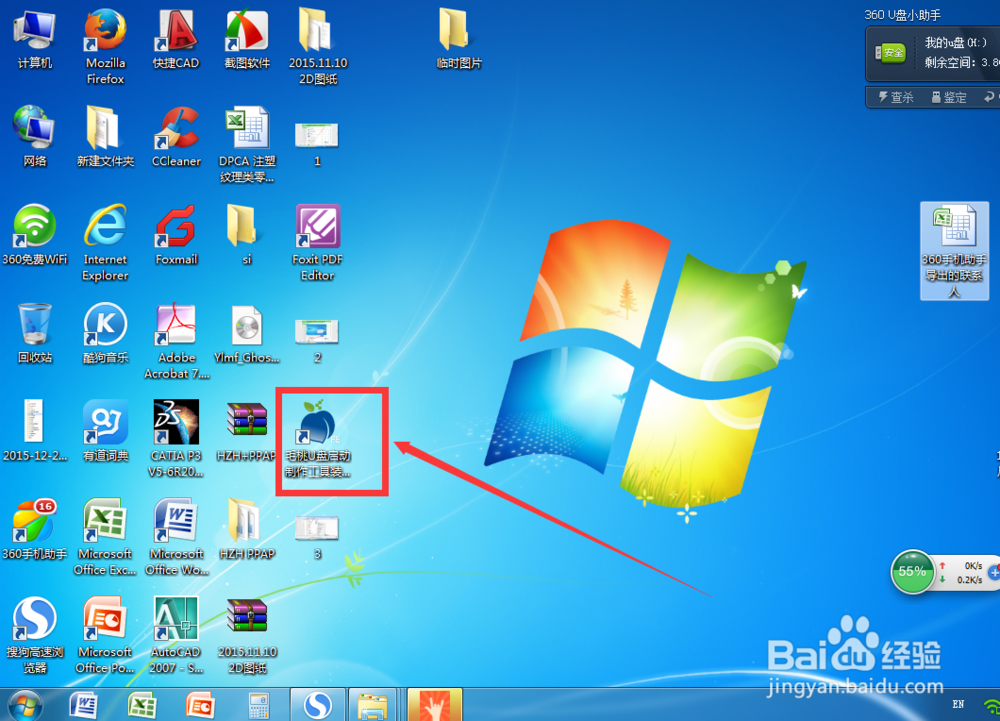Select the 2015.11.10 2D图纸 archive in bottom row
This screenshot has height=721, width=1000.
click(x=247, y=635)
